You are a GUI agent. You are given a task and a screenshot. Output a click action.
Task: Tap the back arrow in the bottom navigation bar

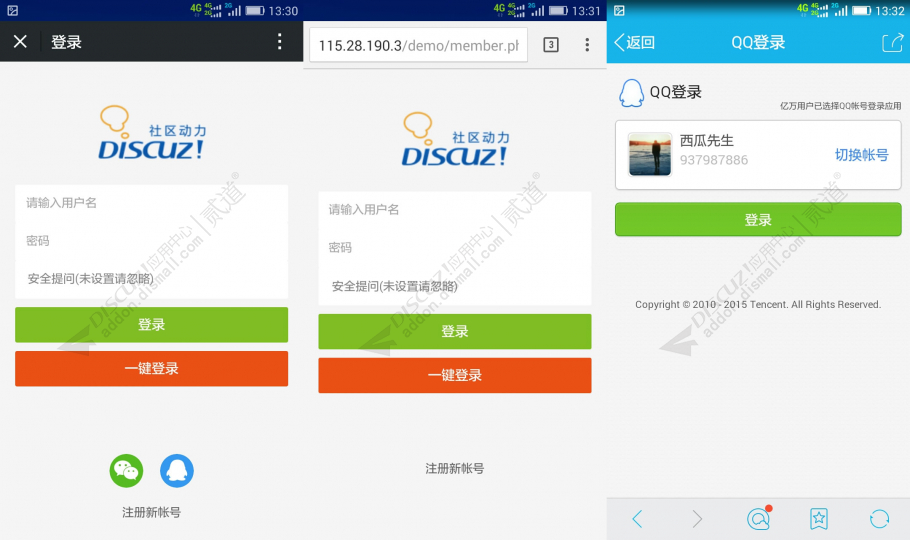click(x=637, y=518)
